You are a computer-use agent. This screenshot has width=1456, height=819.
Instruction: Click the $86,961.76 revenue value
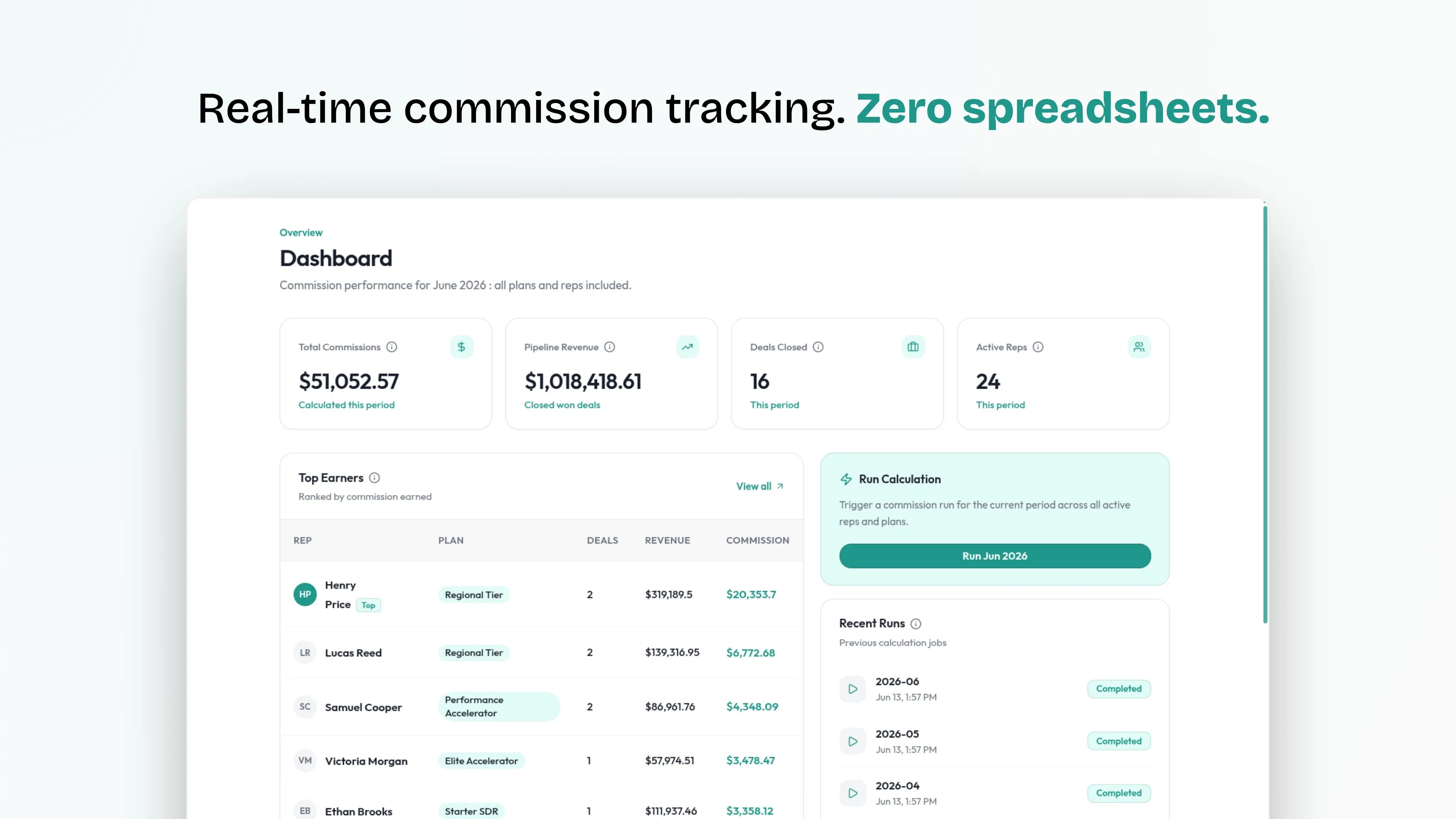670,707
